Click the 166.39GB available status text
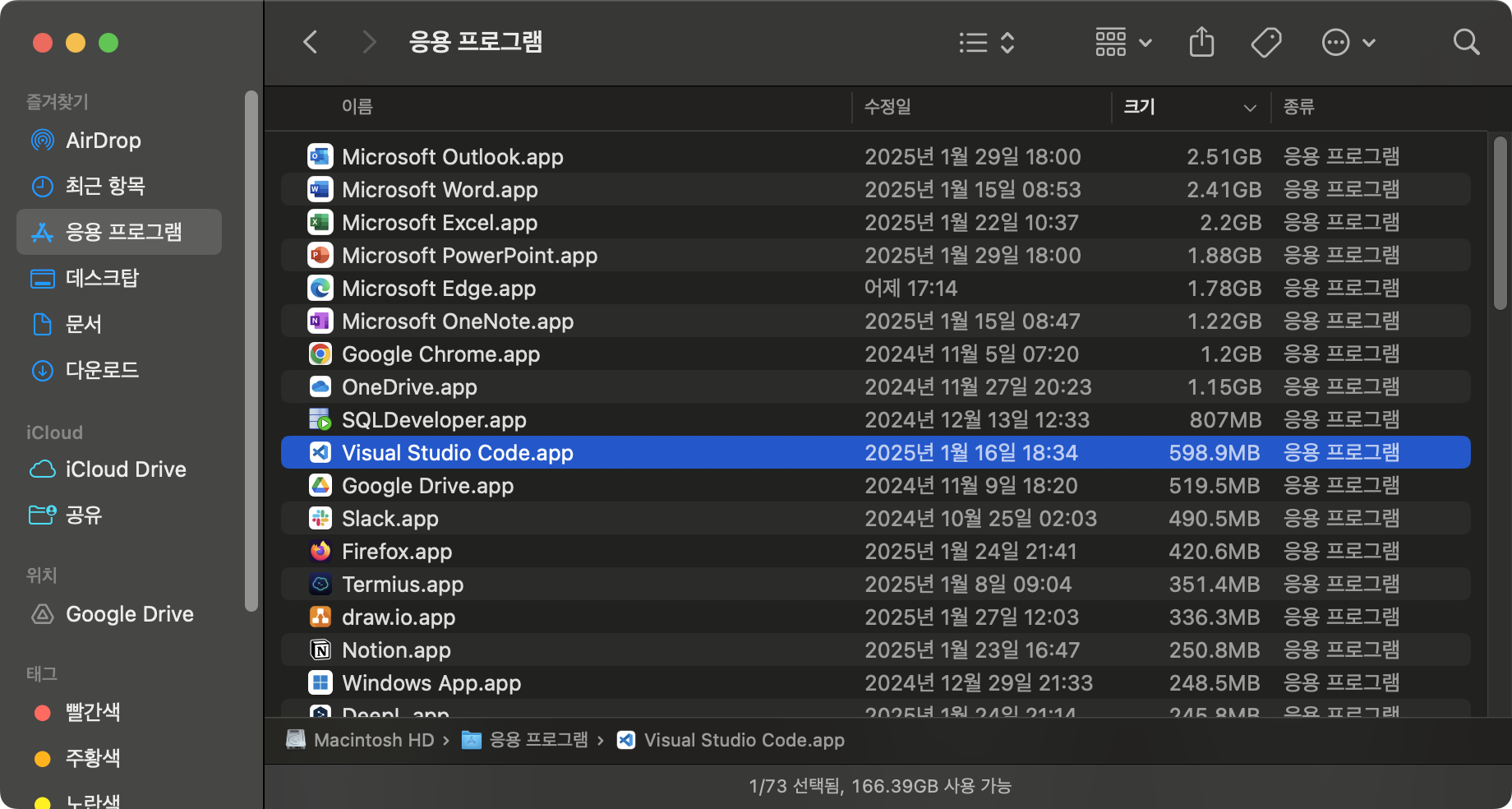 click(931, 786)
